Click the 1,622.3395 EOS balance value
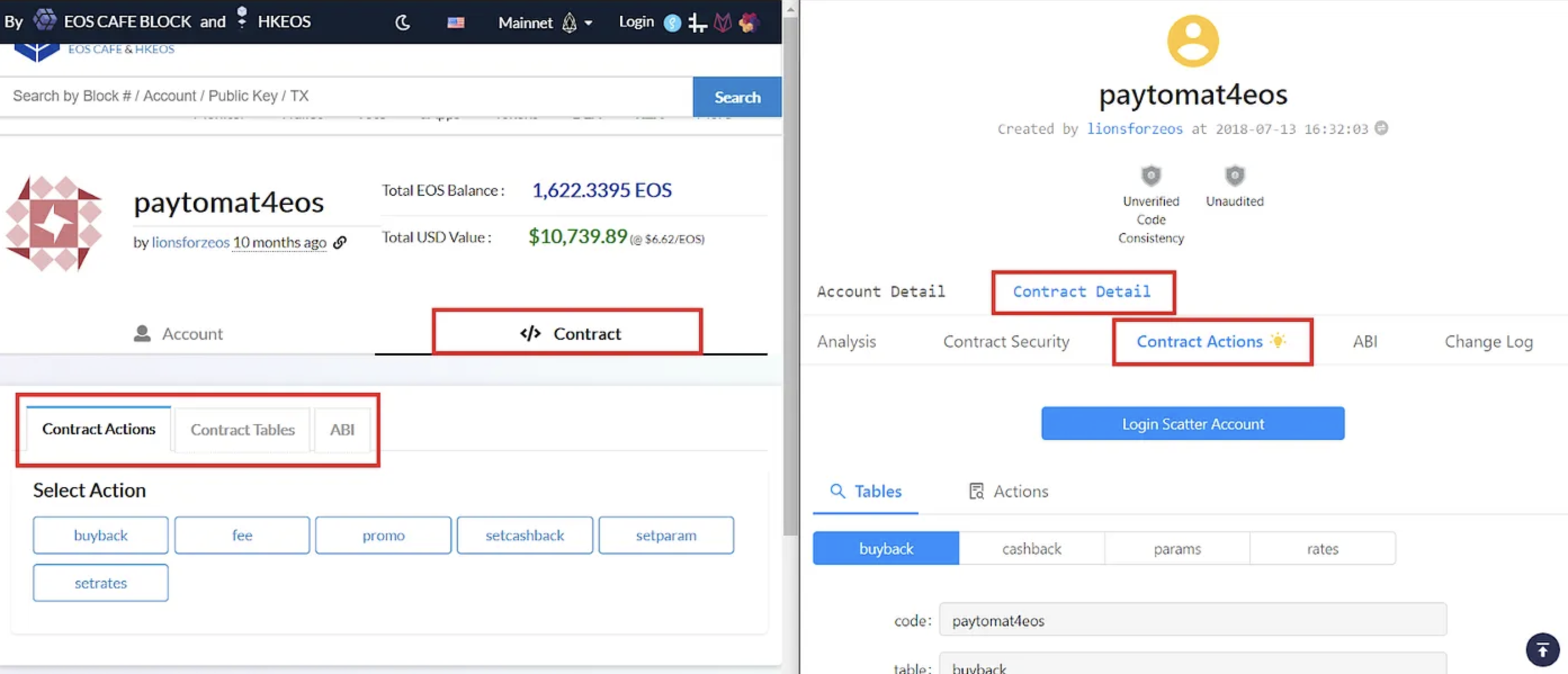Viewport: 1568px width, 674px height. tap(602, 190)
